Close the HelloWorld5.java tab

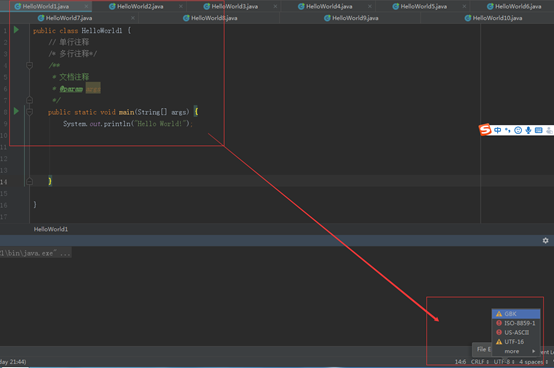tap(464, 6)
